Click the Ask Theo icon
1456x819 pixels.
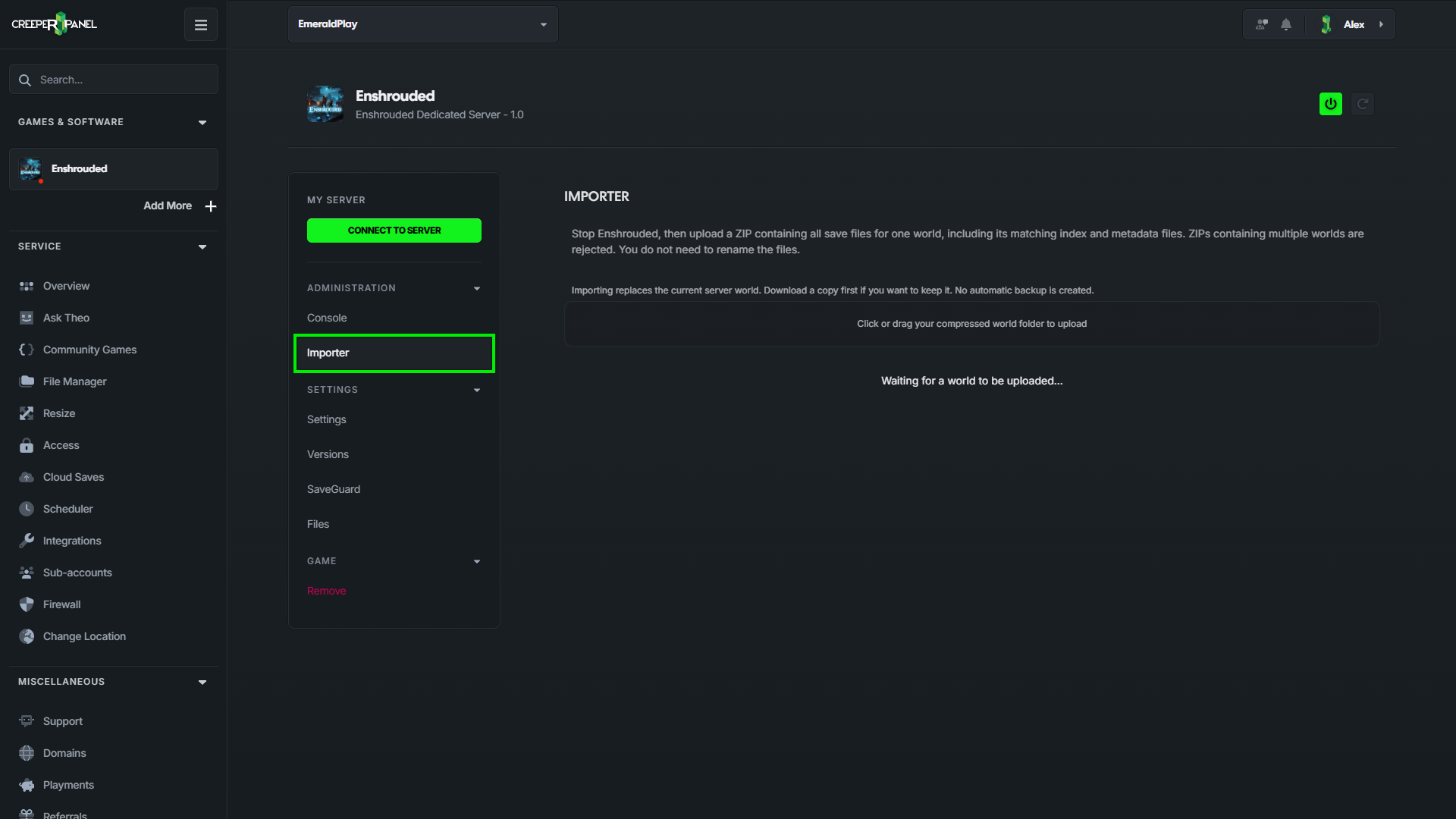27,318
